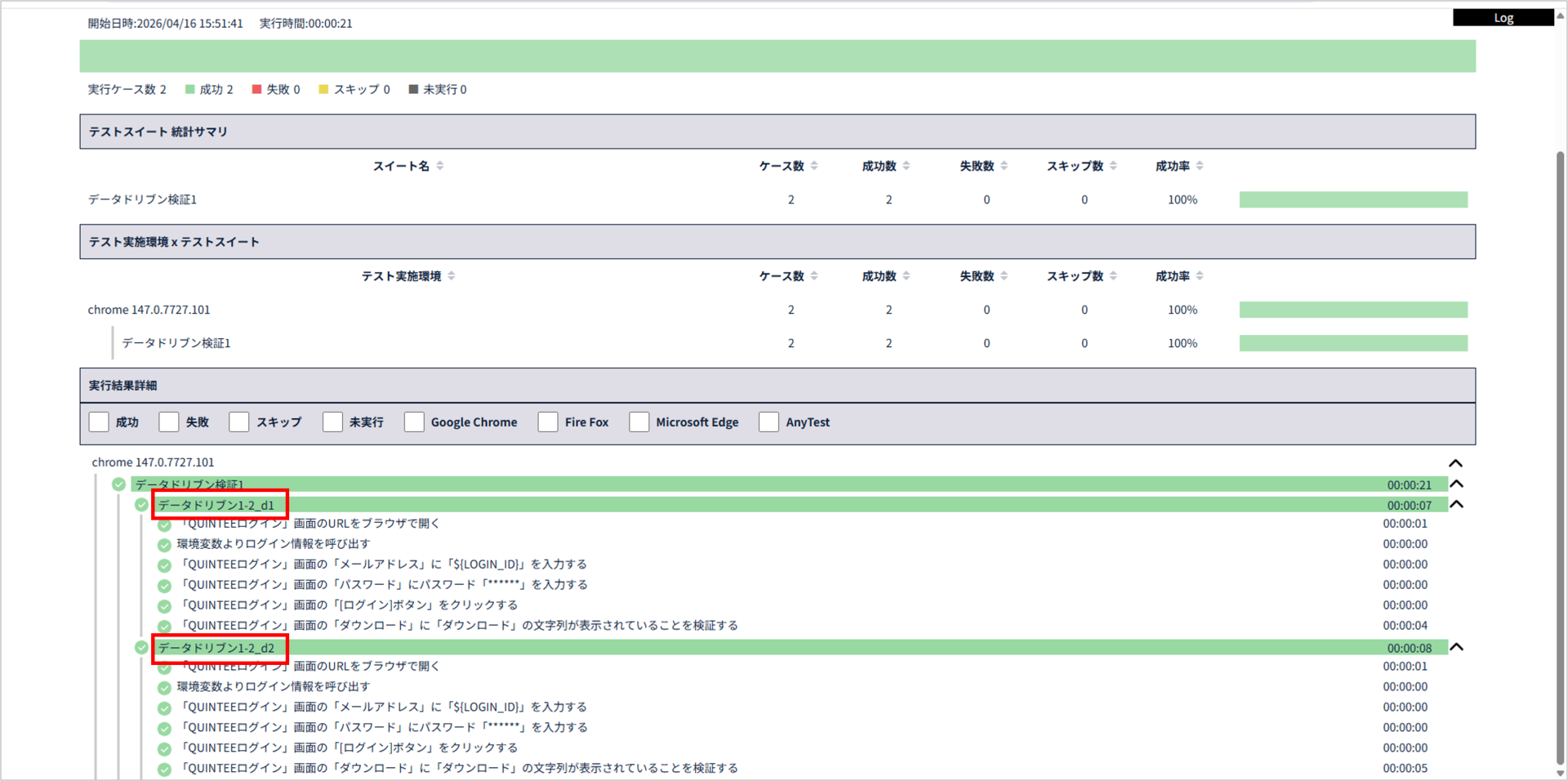Open the Log tab at top right
The height and width of the screenshot is (781, 1568).
[1503, 18]
